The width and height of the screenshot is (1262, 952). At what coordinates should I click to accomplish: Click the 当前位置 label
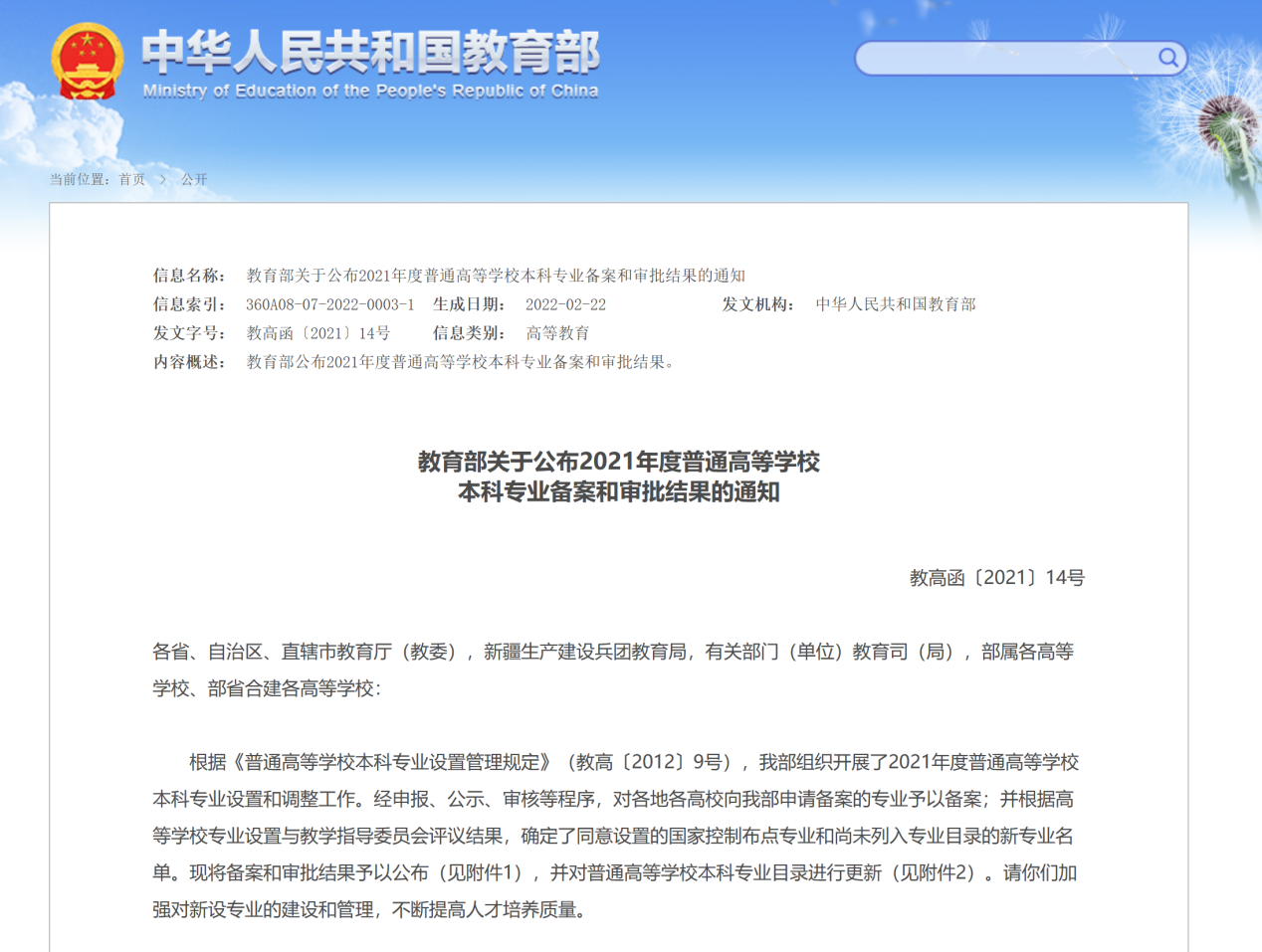[80, 180]
